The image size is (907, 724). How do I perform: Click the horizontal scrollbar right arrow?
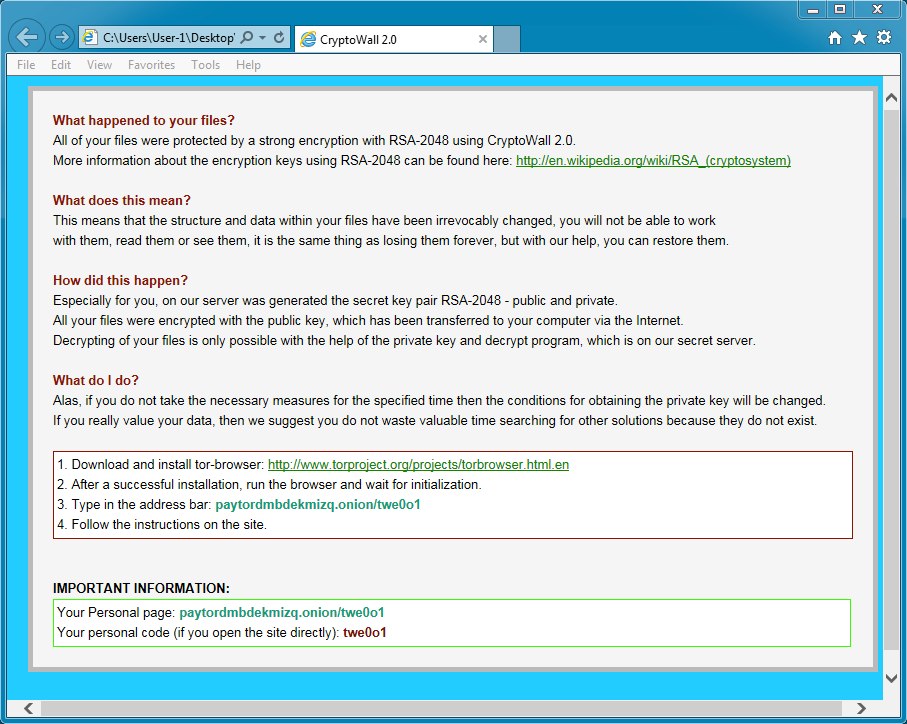(x=869, y=708)
